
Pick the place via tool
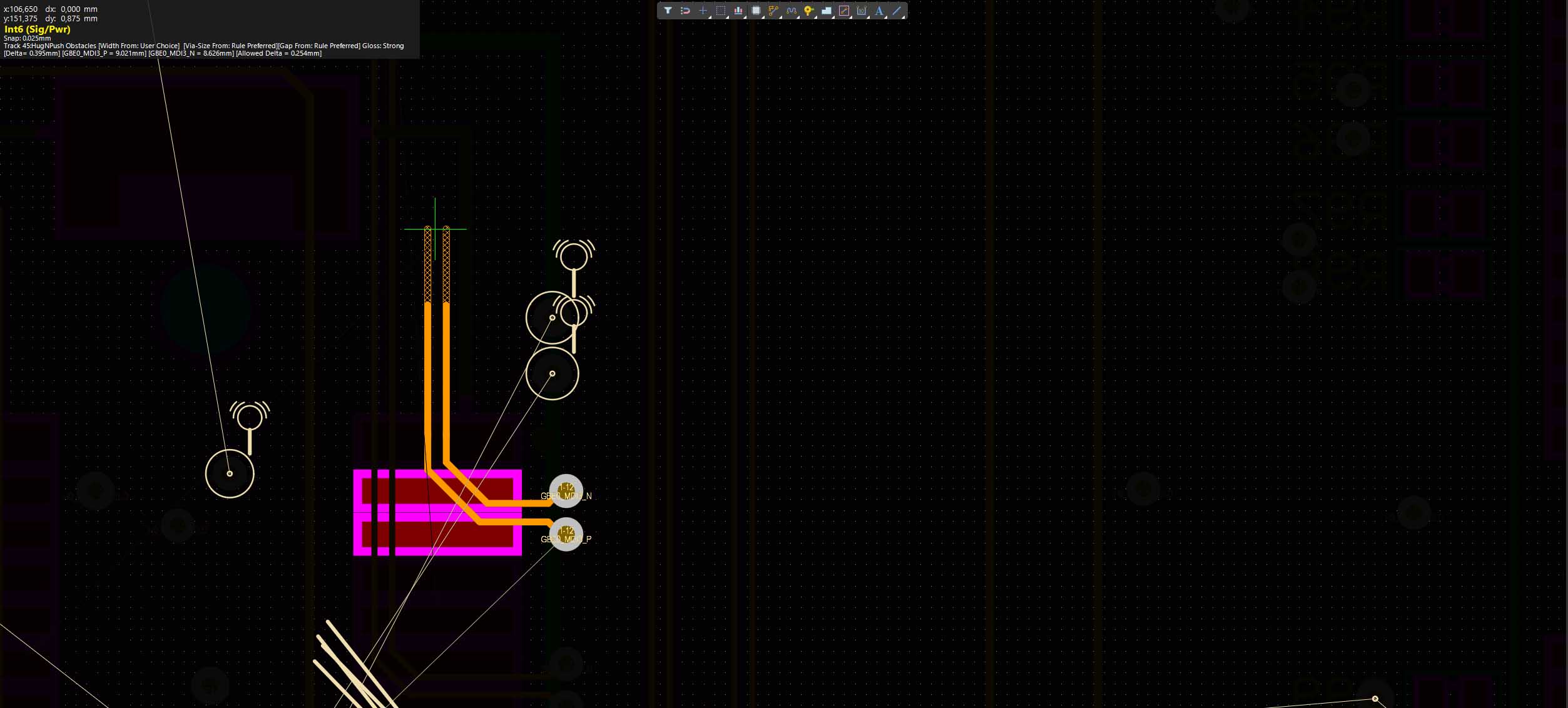click(808, 11)
